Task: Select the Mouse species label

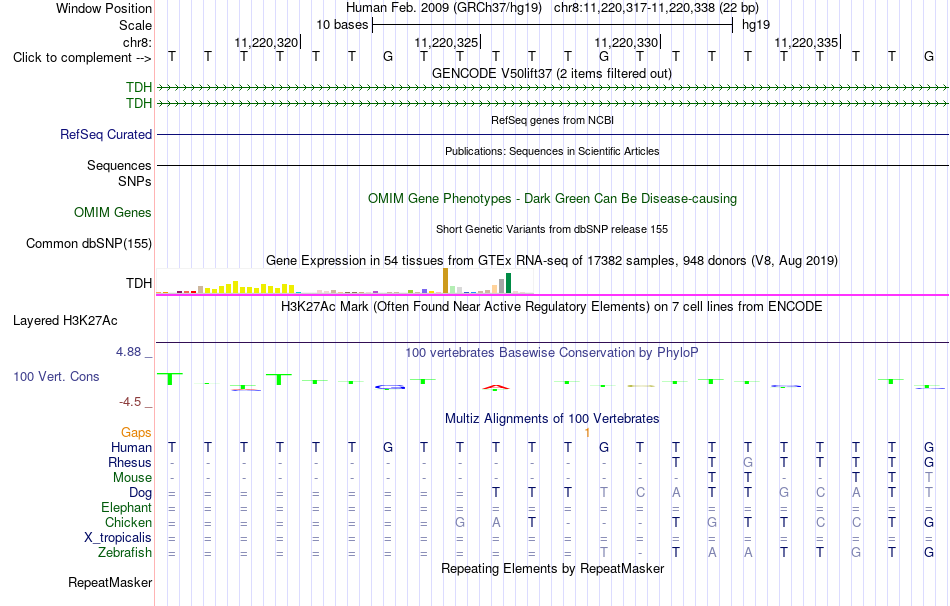Action: (132, 478)
